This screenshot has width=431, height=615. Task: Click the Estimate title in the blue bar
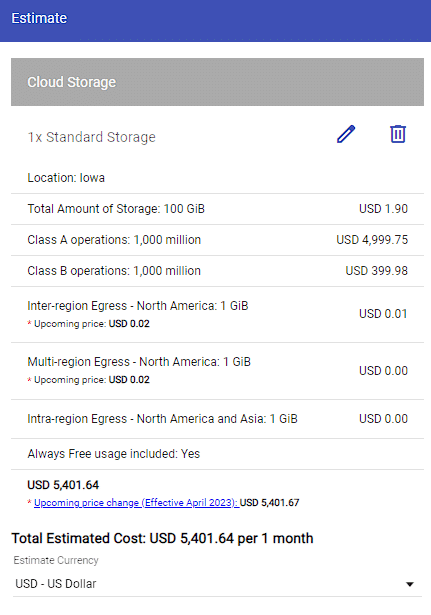[x=39, y=18]
